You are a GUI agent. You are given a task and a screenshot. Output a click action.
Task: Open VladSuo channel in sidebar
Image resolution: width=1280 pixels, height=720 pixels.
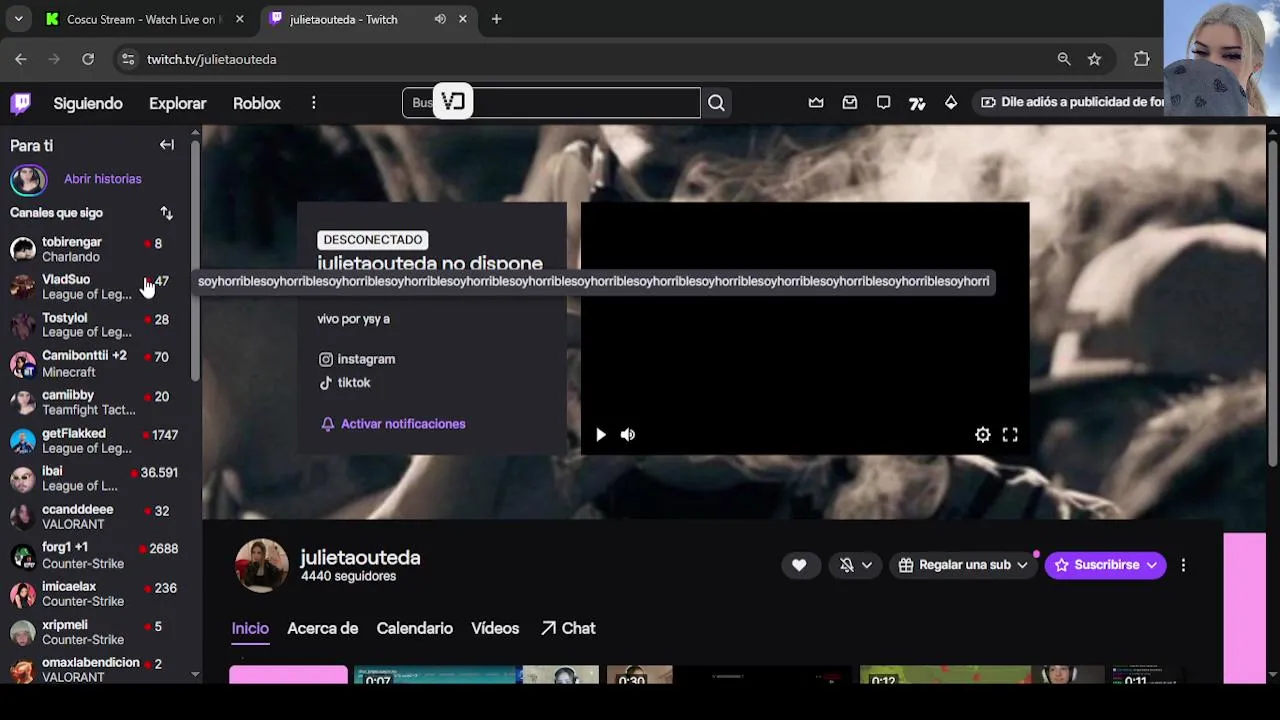(95, 287)
